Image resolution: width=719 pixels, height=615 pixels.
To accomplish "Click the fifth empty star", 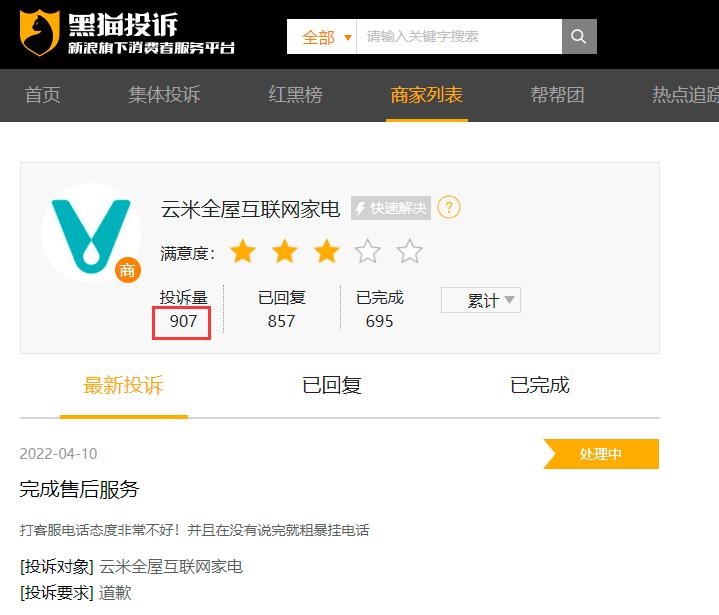I will (409, 251).
